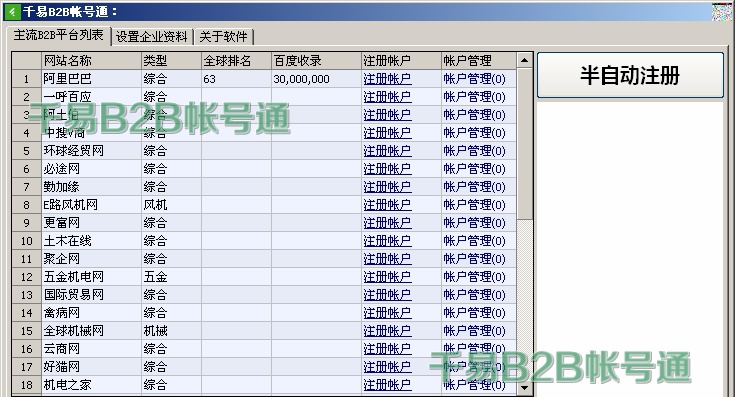Select the 一呼百应 site name cell
Viewport: 735px width, 397px height.
tap(91, 97)
